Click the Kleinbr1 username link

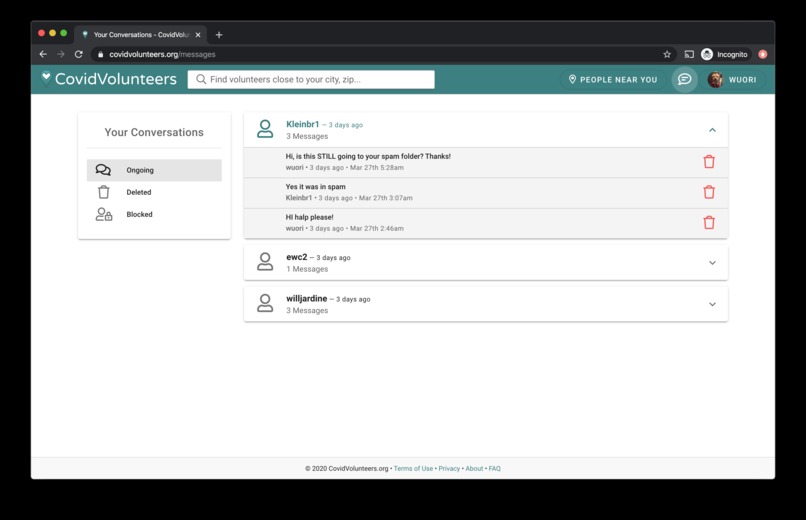302,124
